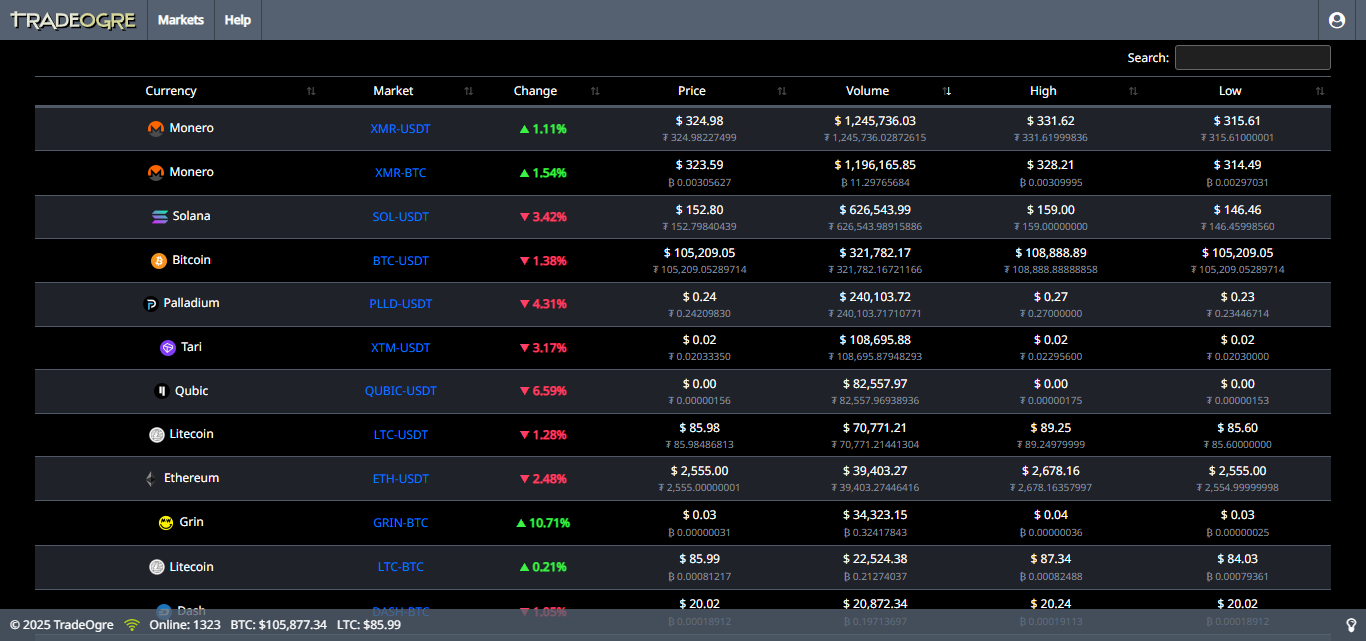The height and width of the screenshot is (641, 1366).
Task: Open the XMR-USDT market link
Action: click(x=401, y=129)
